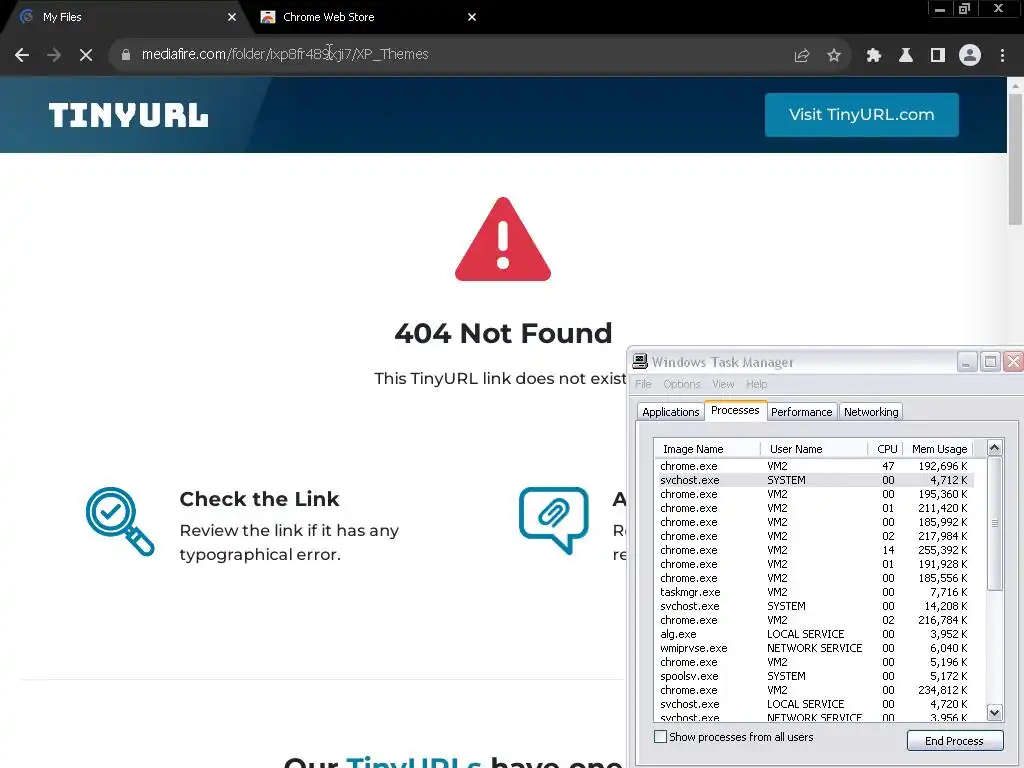Sort processes by Mem Usage column

(938, 449)
